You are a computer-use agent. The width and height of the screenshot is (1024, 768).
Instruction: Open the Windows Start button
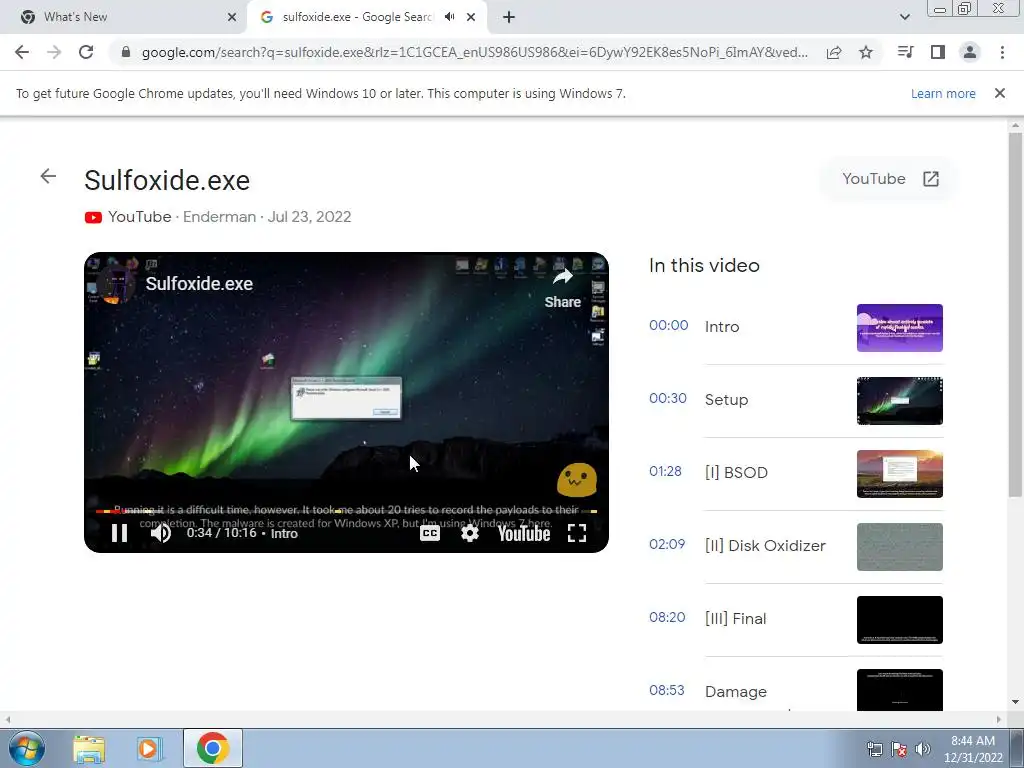coord(26,748)
